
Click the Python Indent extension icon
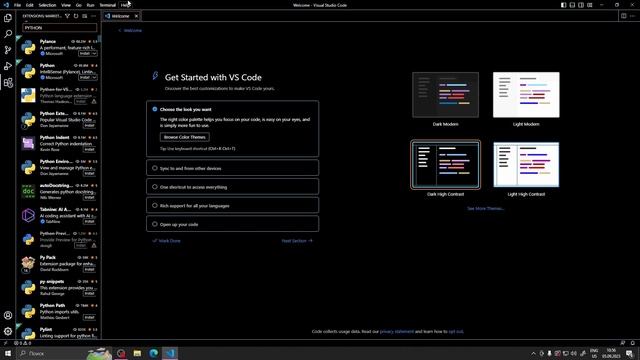click(28, 143)
